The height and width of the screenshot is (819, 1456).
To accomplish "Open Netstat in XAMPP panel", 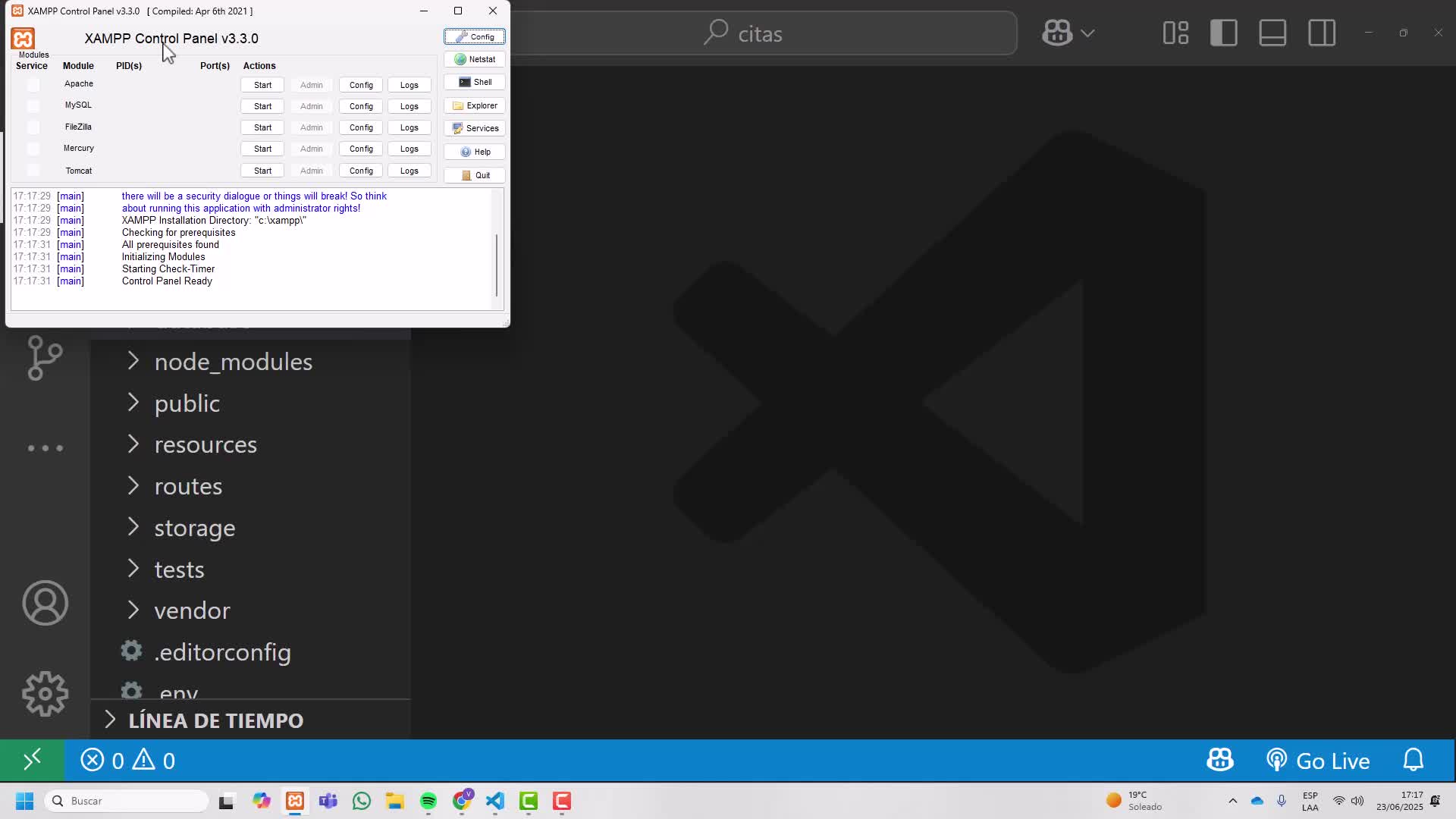I will coord(475,59).
